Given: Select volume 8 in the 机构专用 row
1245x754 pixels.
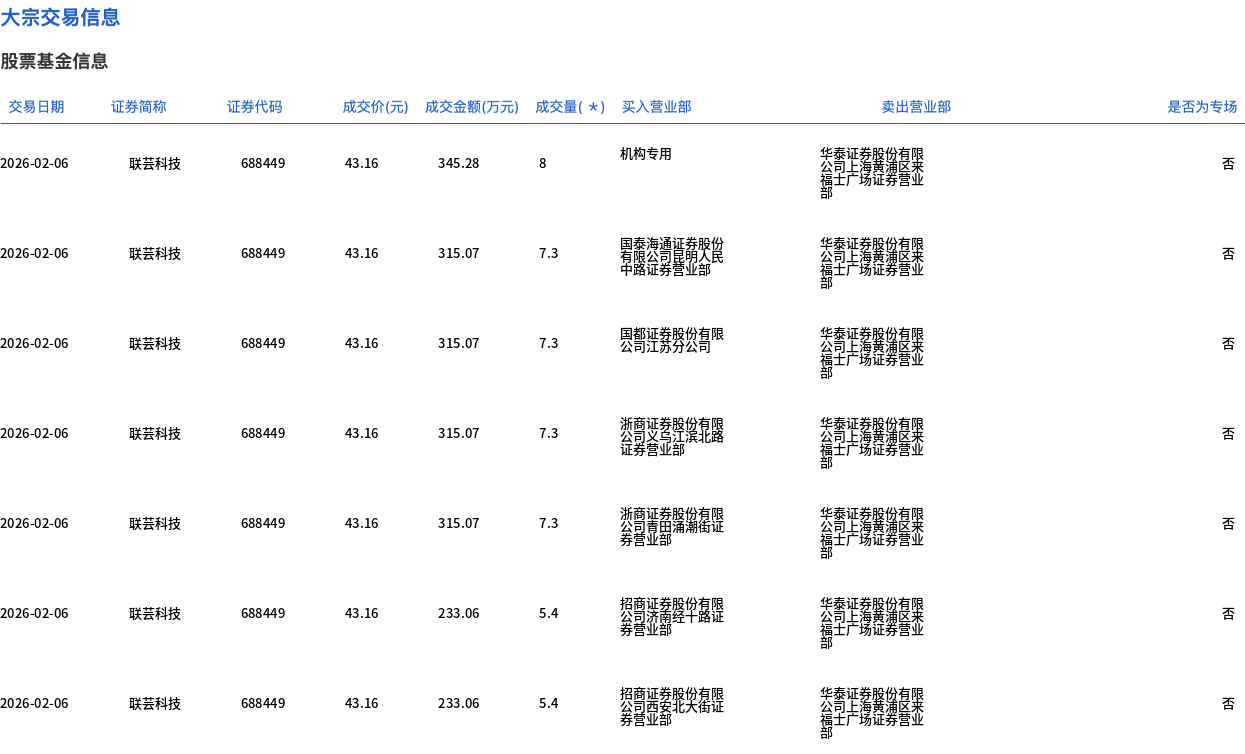Looking at the screenshot, I should 542,163.
